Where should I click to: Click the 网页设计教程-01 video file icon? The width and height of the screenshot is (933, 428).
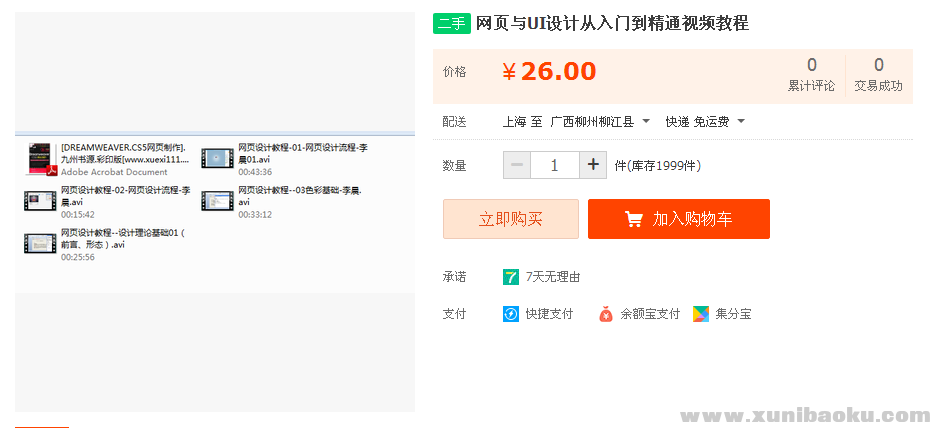[217, 159]
